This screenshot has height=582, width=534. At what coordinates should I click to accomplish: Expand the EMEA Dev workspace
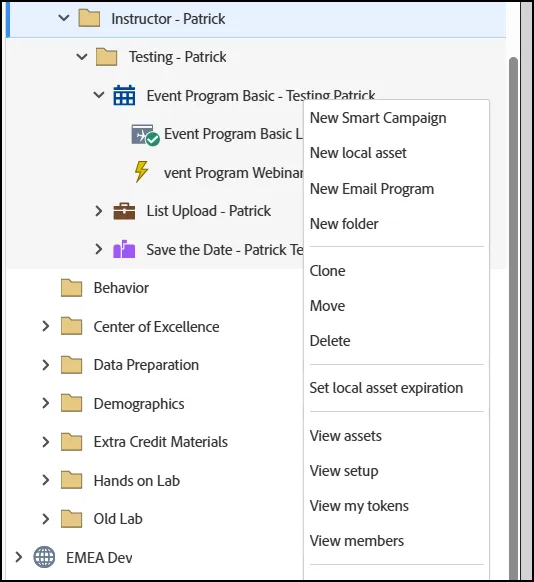[x=19, y=557]
